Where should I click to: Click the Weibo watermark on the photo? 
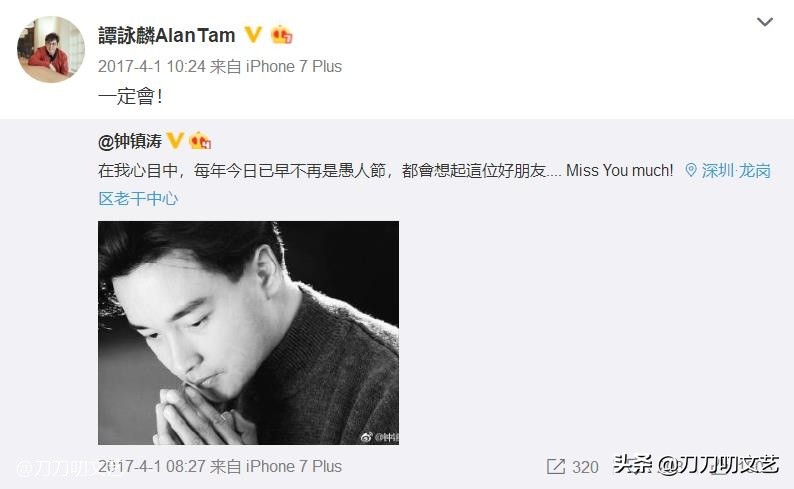click(379, 436)
